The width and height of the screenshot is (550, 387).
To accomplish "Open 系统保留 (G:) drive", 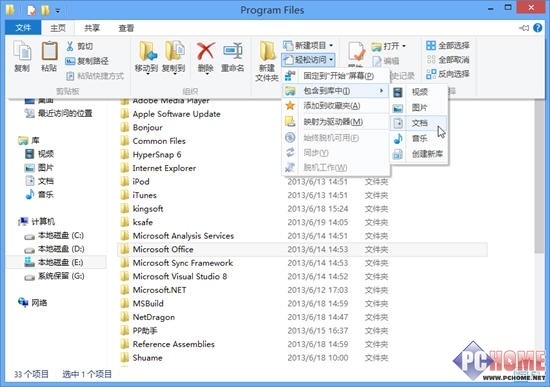I will click(54, 276).
